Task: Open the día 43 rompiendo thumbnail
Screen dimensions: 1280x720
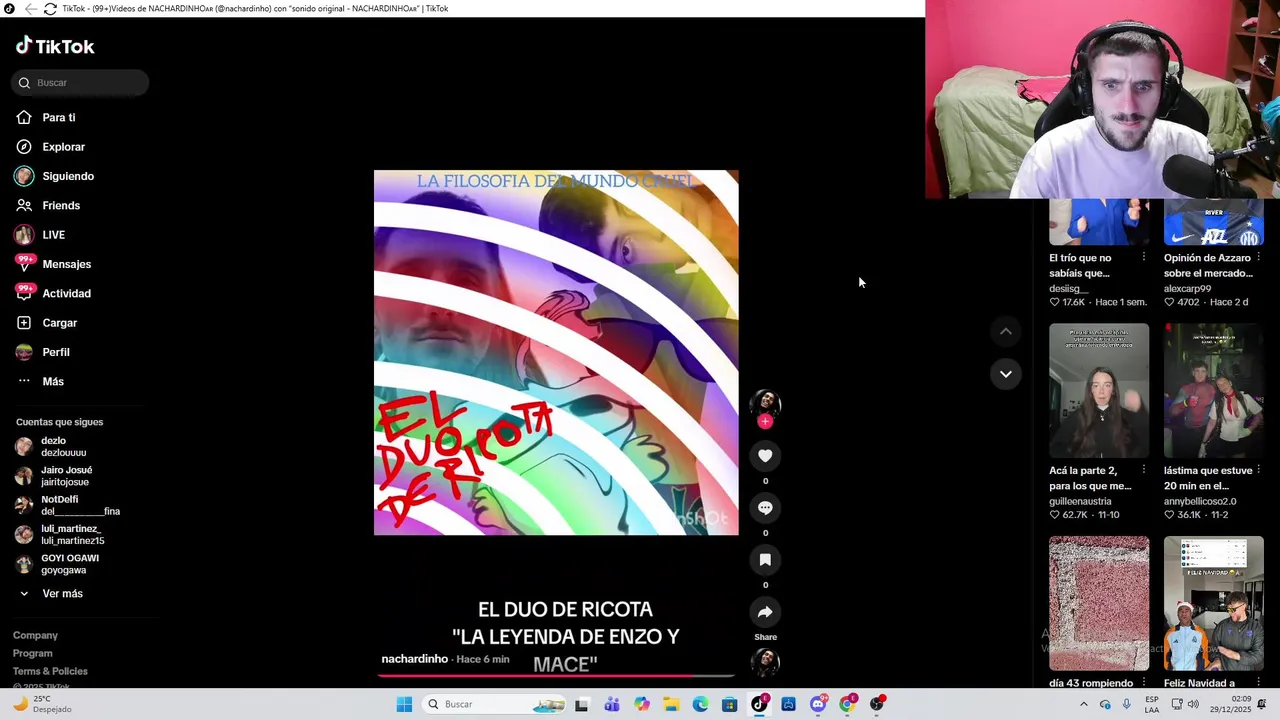Action: coord(1099,603)
